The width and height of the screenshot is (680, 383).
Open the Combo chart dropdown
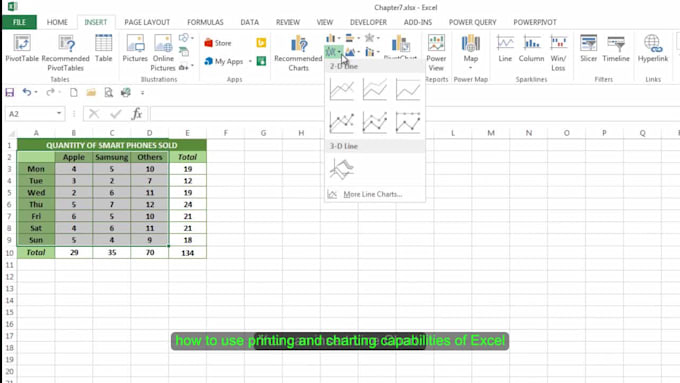click(x=372, y=52)
